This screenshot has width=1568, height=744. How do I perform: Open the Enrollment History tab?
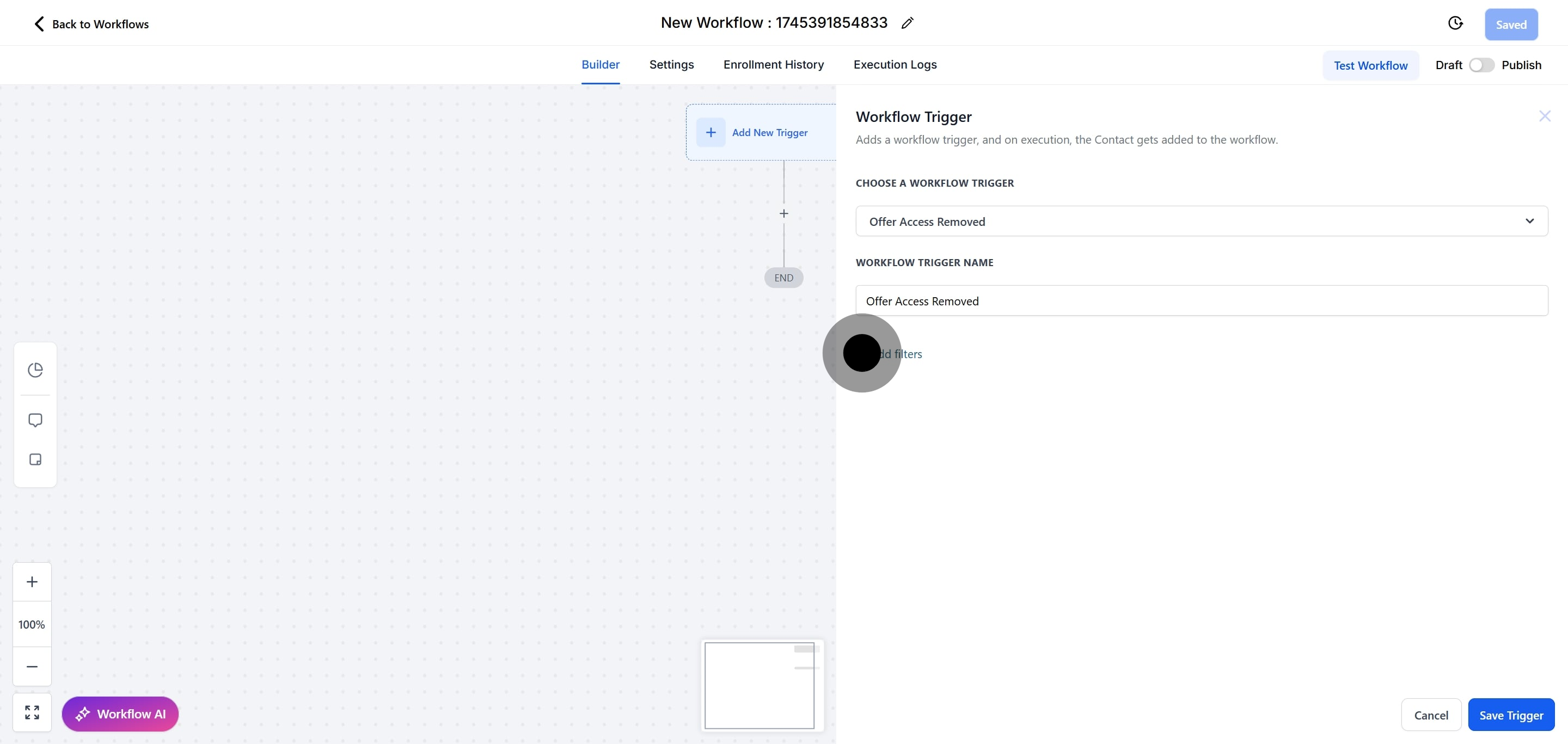point(773,64)
